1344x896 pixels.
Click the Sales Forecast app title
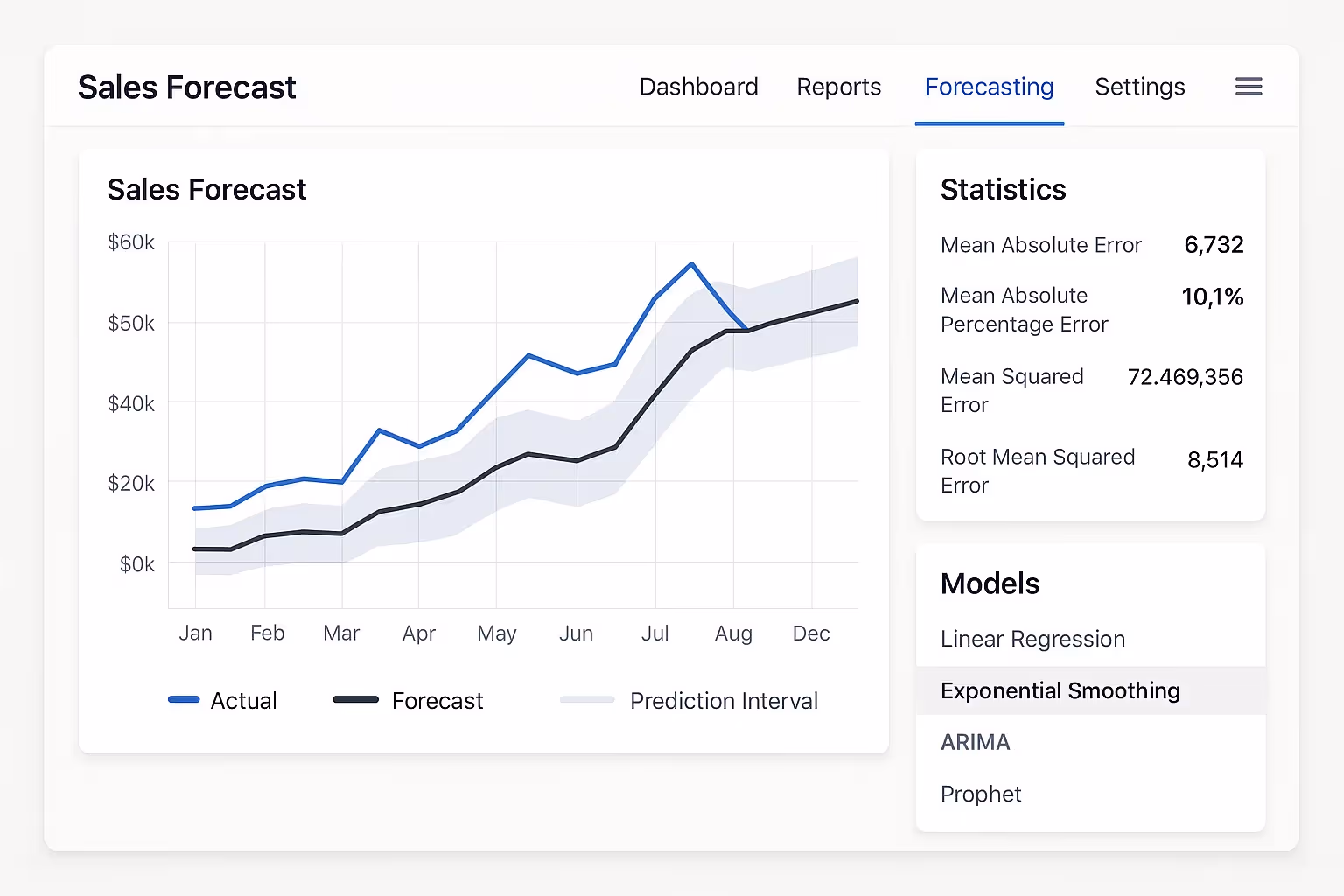click(x=186, y=87)
